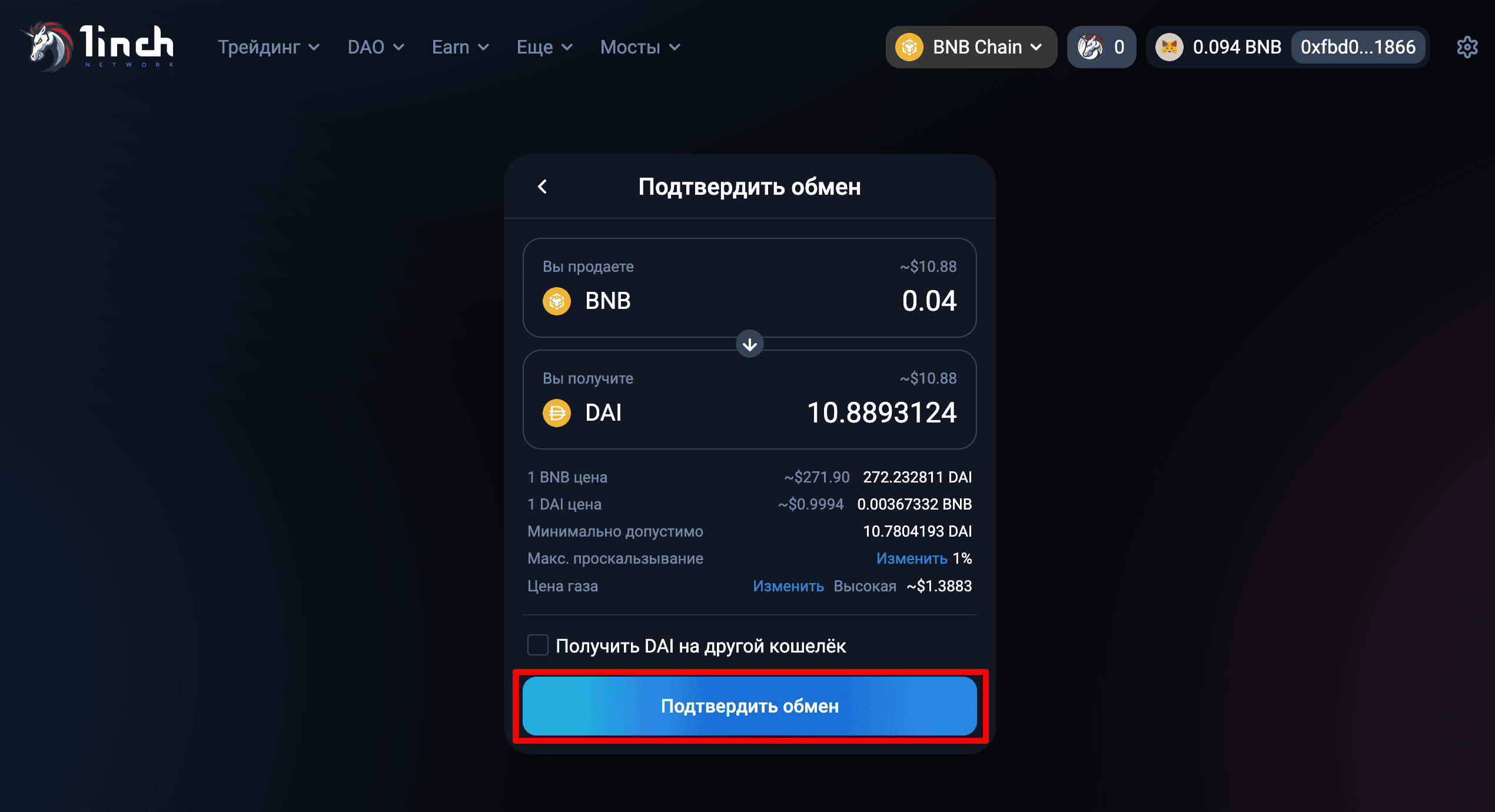Click the BNB token coin icon
Screen dimensions: 1495x812
tap(556, 301)
